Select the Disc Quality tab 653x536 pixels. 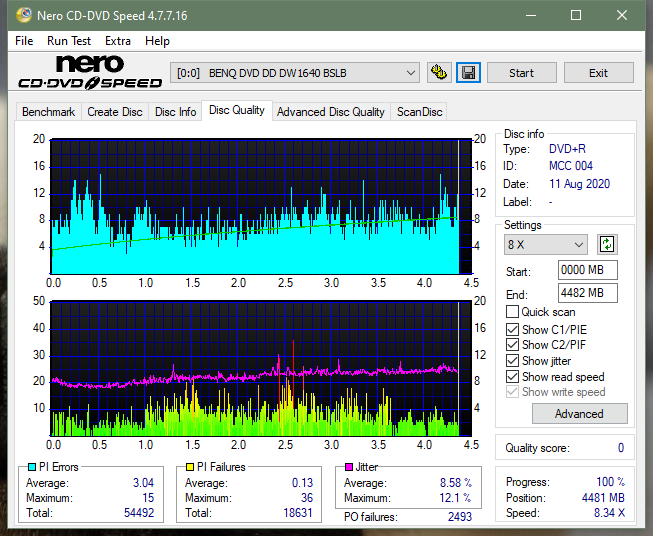point(237,110)
